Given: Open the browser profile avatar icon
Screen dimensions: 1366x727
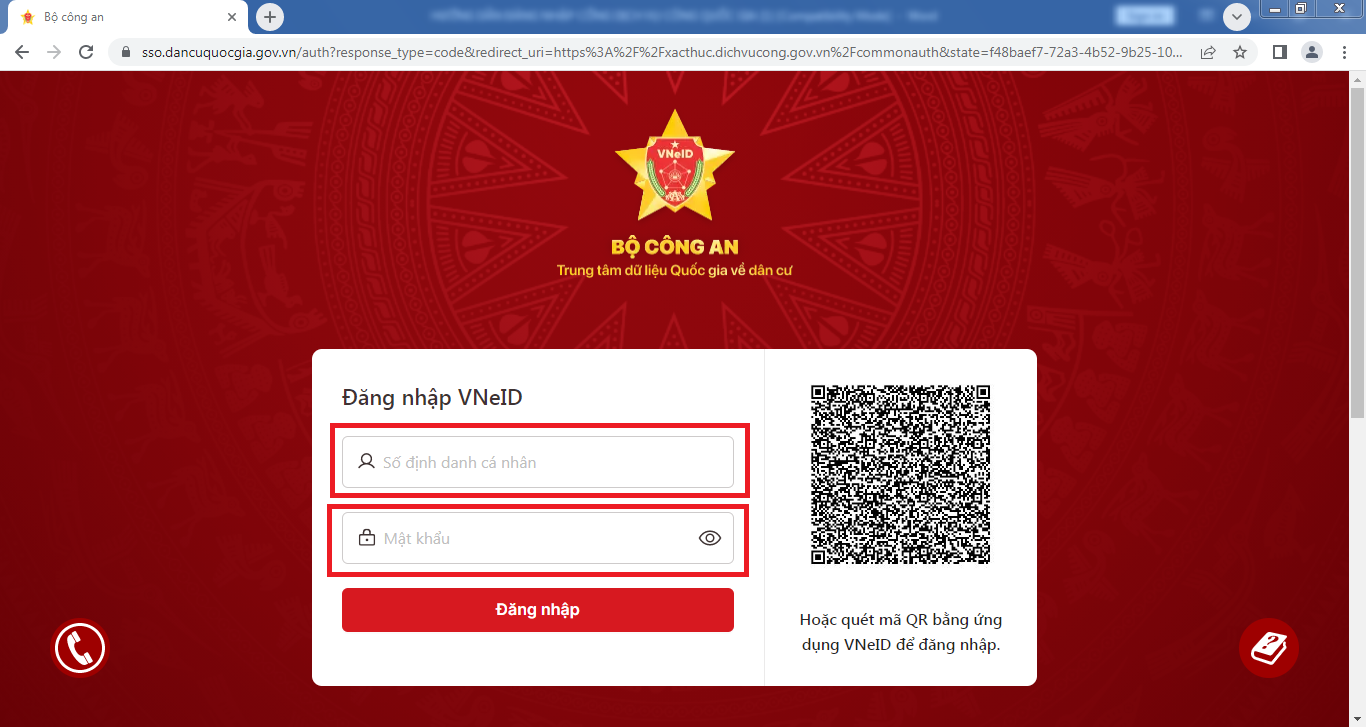Looking at the screenshot, I should coord(1313,52).
